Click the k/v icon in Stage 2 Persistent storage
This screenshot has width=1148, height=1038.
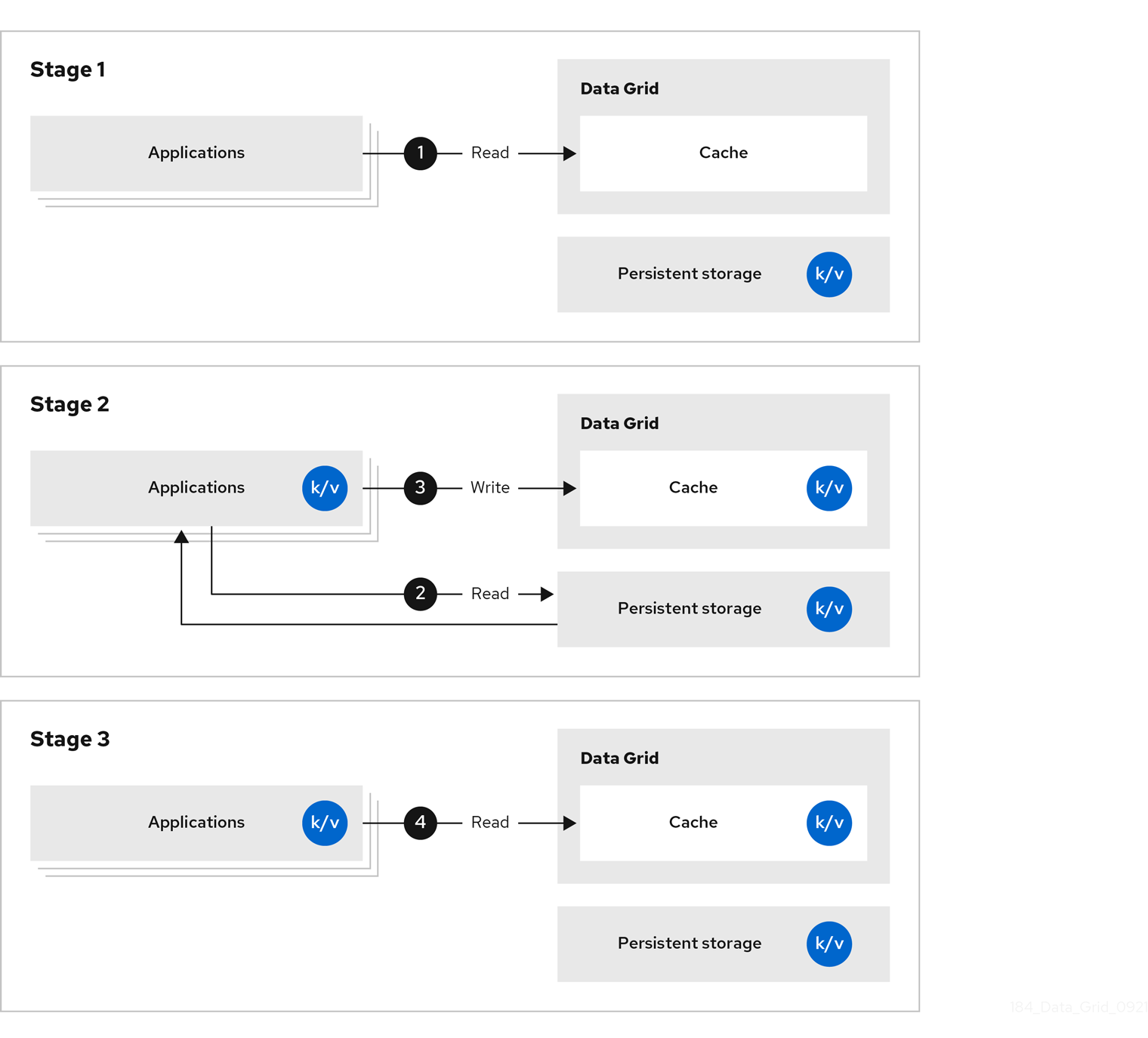pos(829,609)
